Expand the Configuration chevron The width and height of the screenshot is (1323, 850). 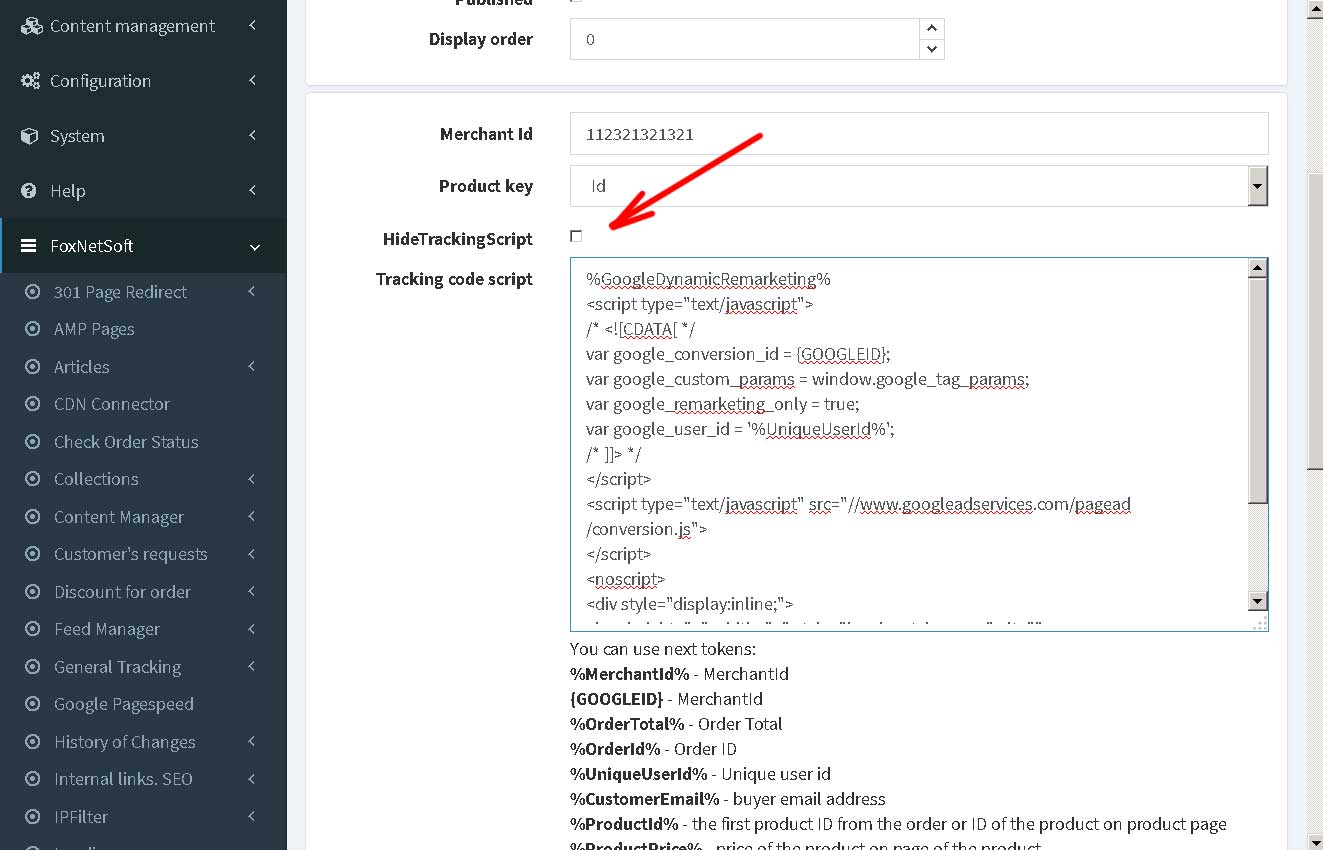[x=252, y=80]
